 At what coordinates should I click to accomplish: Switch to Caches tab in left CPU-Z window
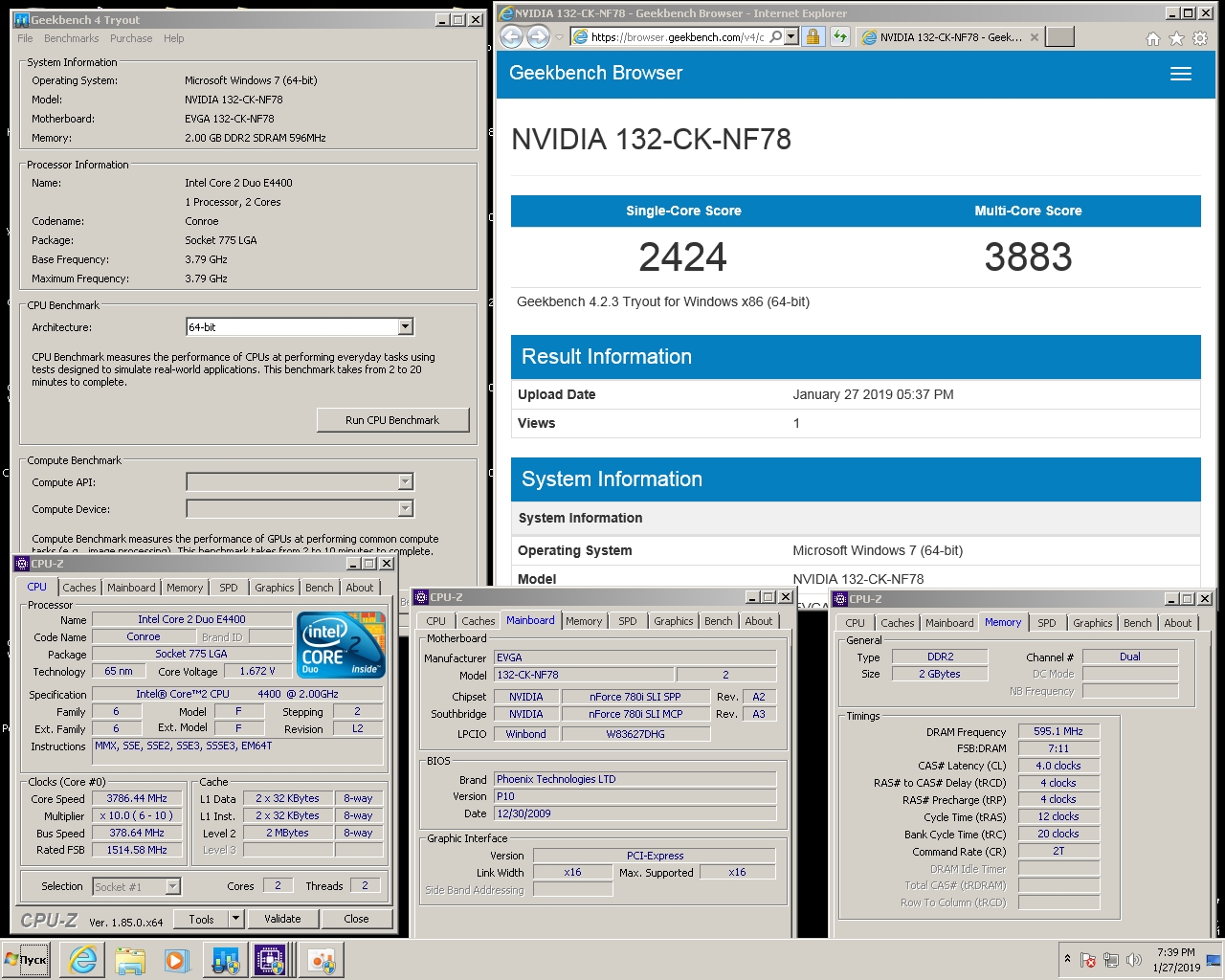(x=79, y=588)
